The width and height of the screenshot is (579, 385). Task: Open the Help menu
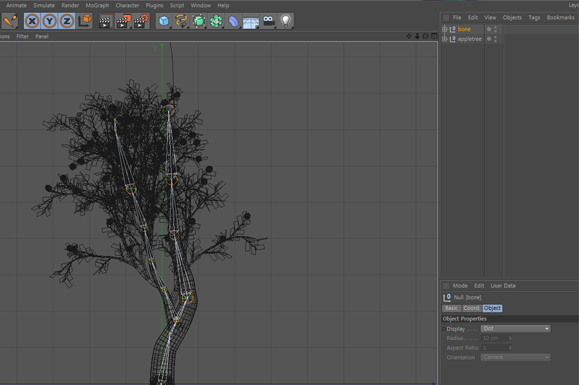(x=223, y=5)
